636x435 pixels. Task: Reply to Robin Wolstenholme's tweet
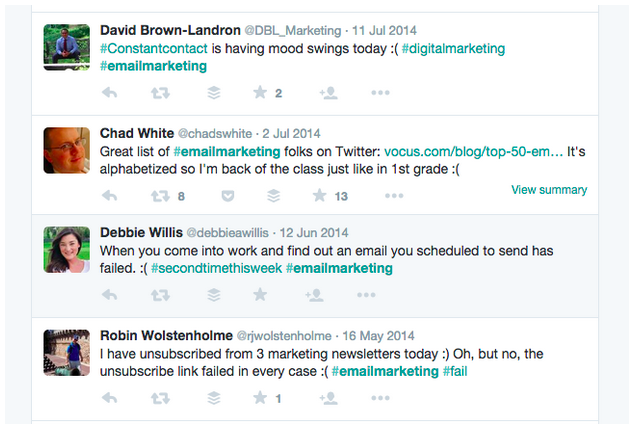coord(110,398)
